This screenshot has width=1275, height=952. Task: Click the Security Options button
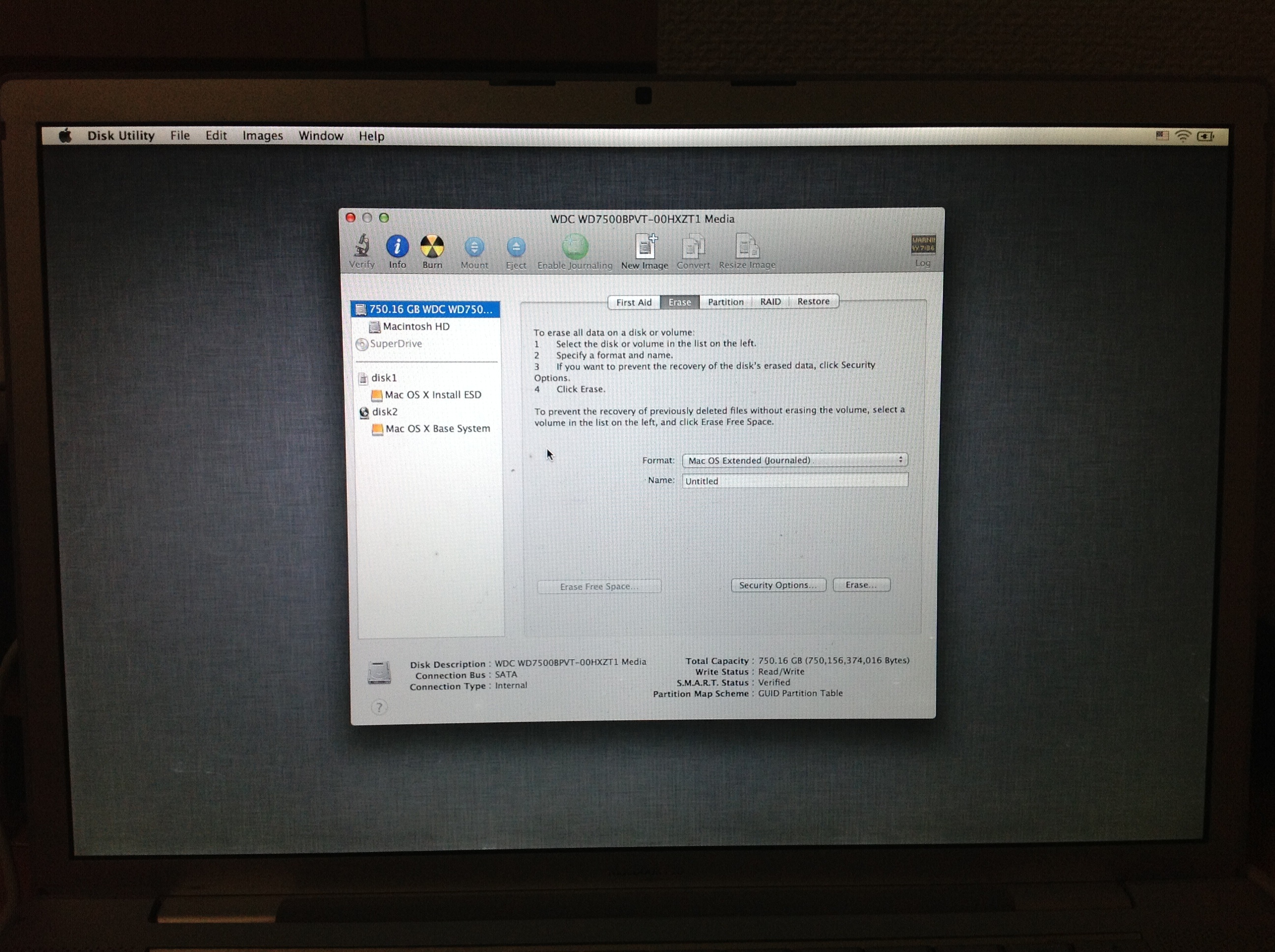tap(778, 585)
